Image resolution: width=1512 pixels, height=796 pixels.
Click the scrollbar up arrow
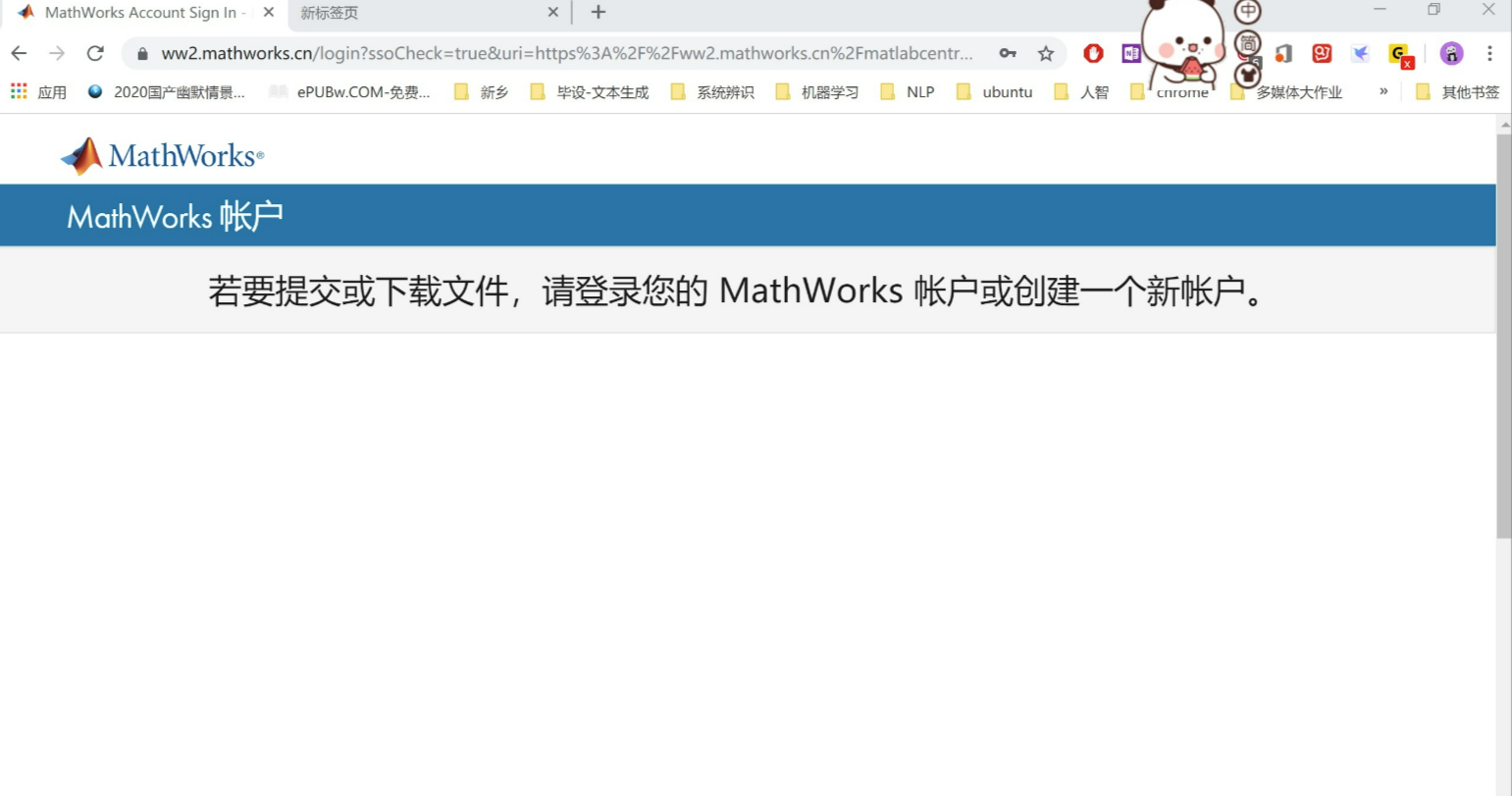[1504, 125]
